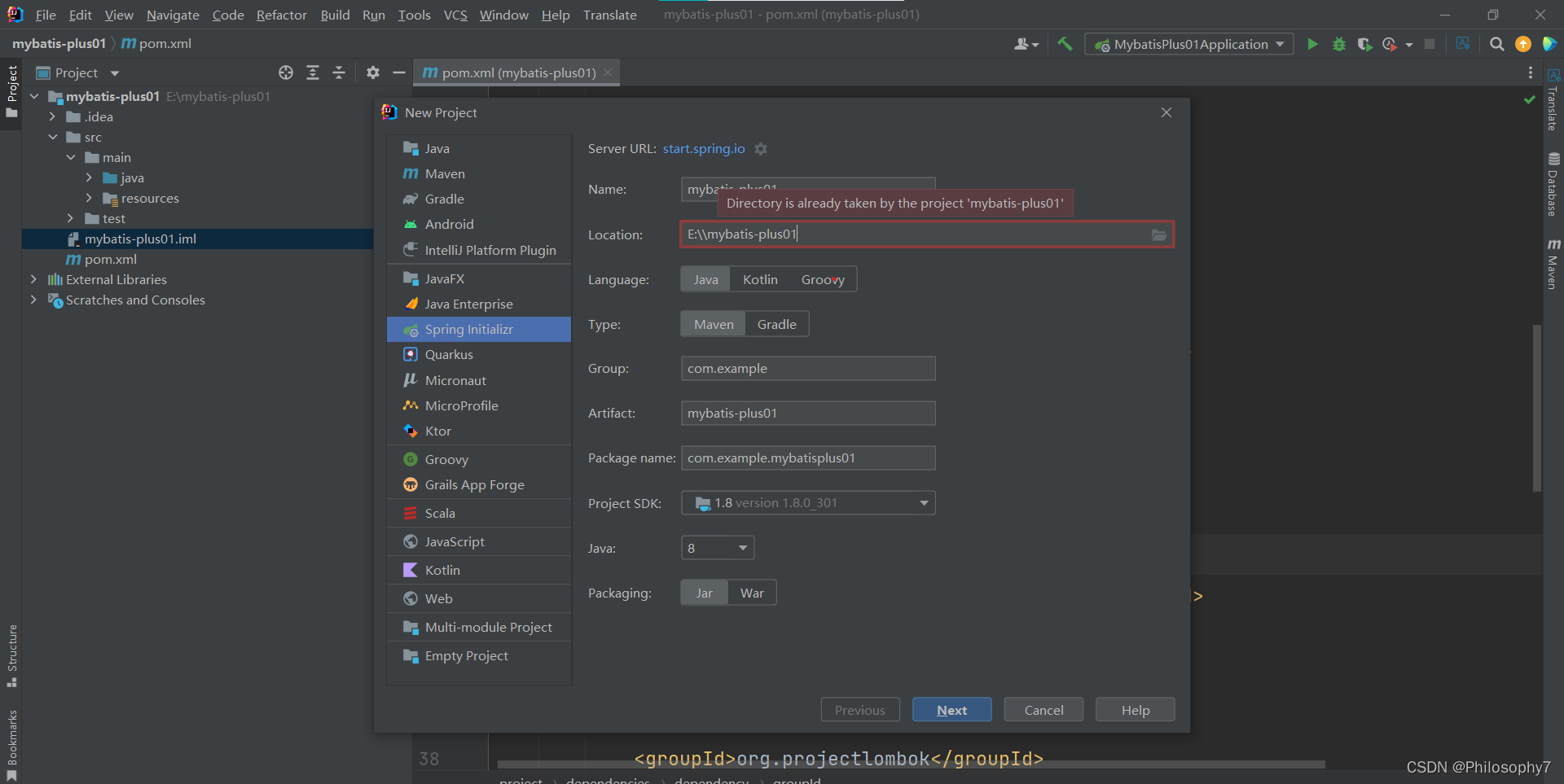Viewport: 1564px width, 784px height.
Task: Select Spring Initializr generator
Action: click(479, 329)
